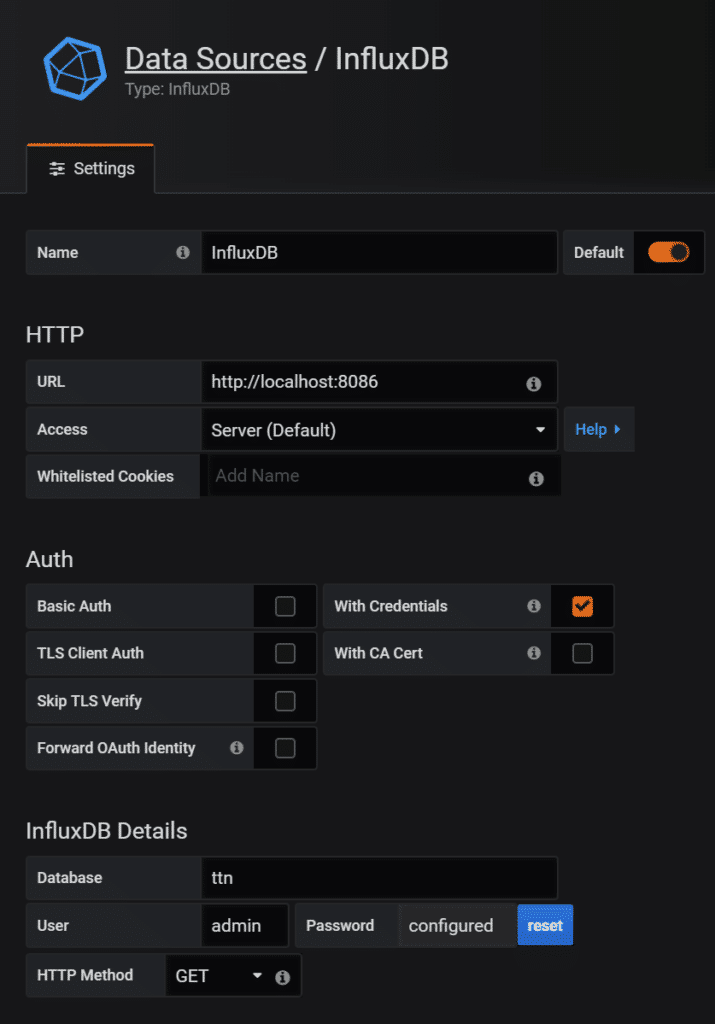Click the info icon inside URL field
The width and height of the screenshot is (715, 1024).
tap(534, 383)
